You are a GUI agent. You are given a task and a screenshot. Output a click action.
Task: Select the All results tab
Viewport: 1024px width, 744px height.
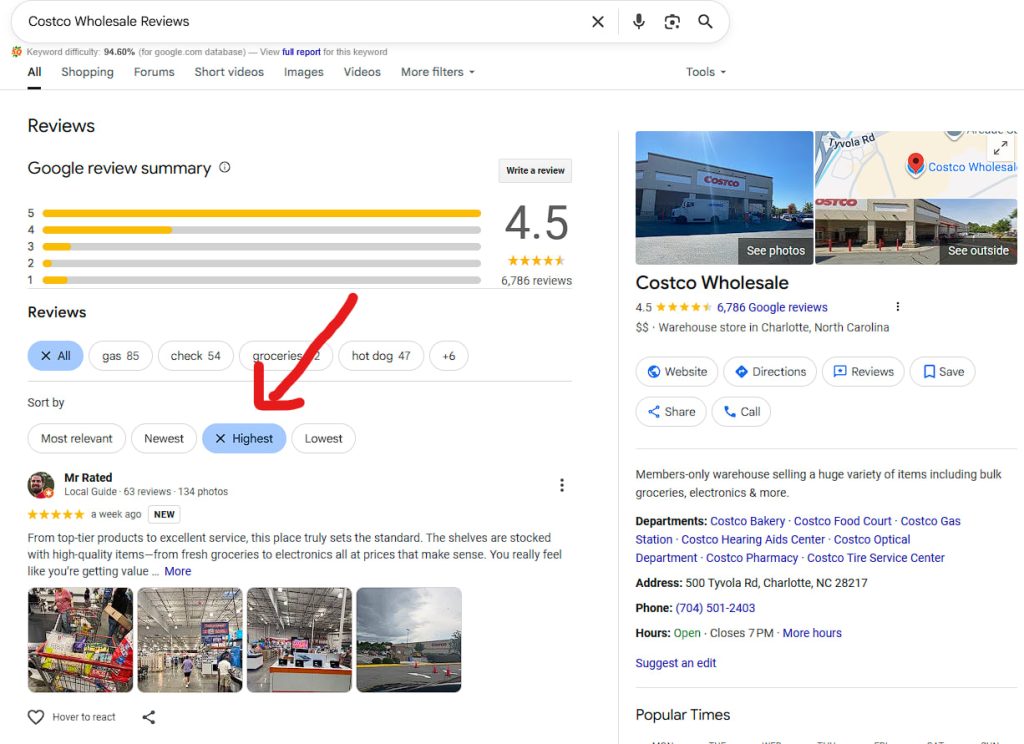click(x=35, y=72)
